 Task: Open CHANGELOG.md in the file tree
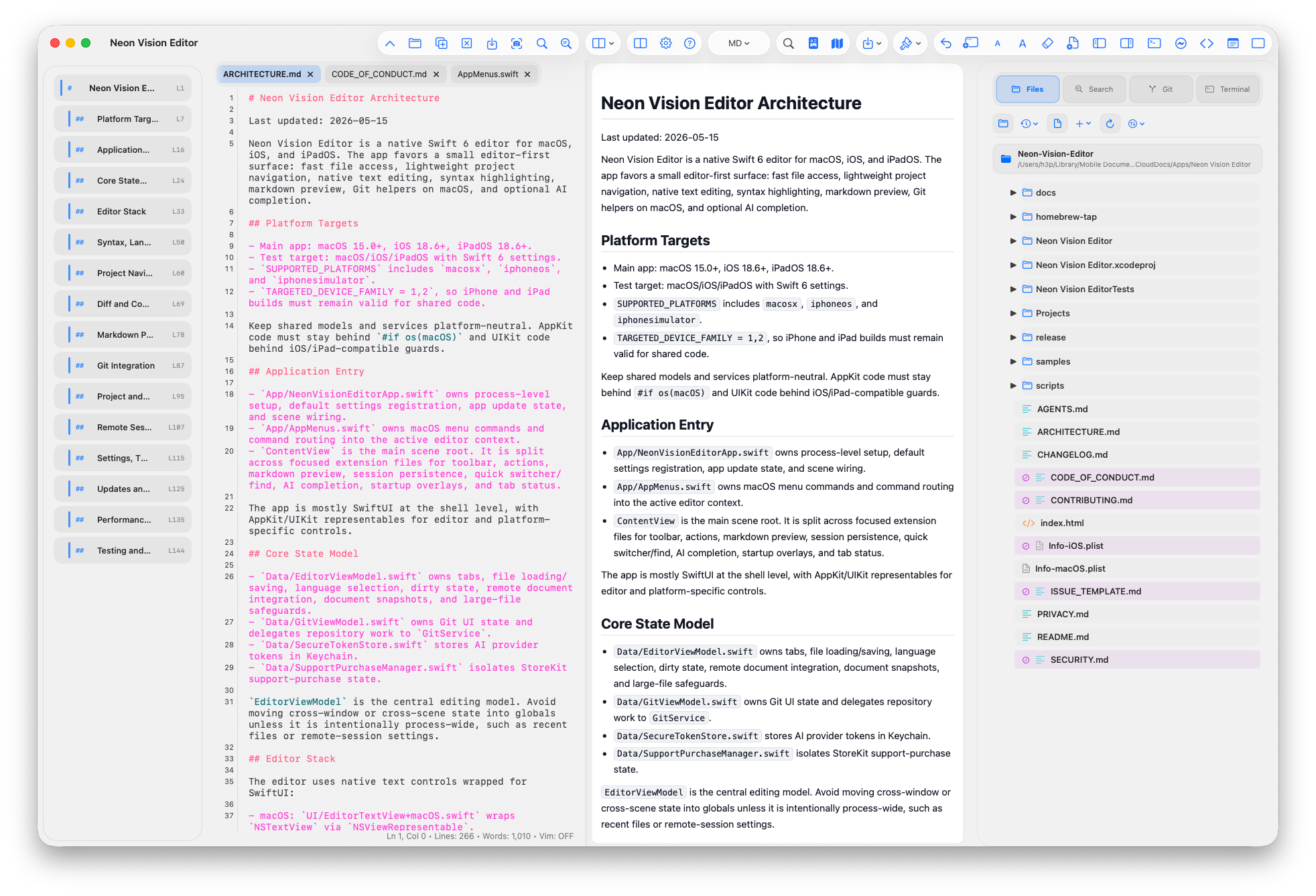click(x=1137, y=454)
